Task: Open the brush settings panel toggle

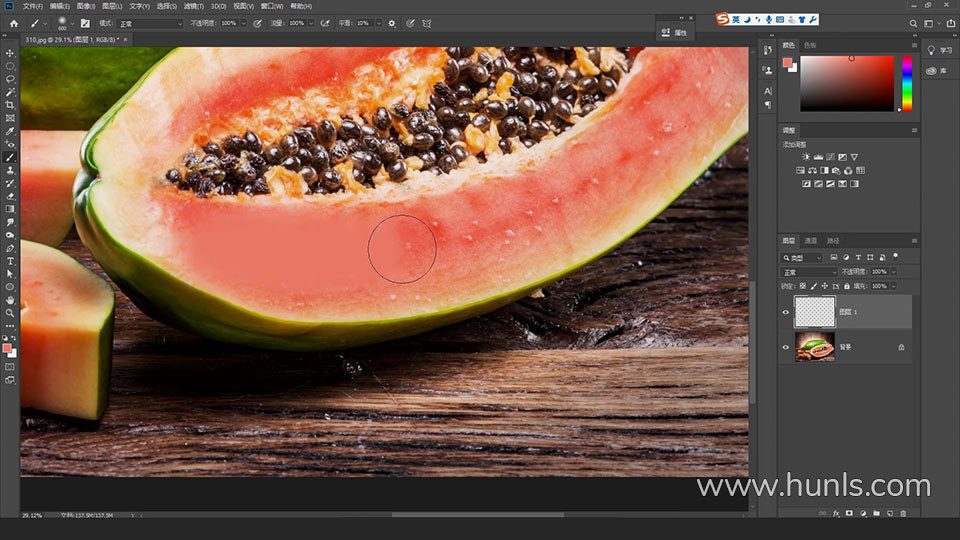Action: [85, 23]
